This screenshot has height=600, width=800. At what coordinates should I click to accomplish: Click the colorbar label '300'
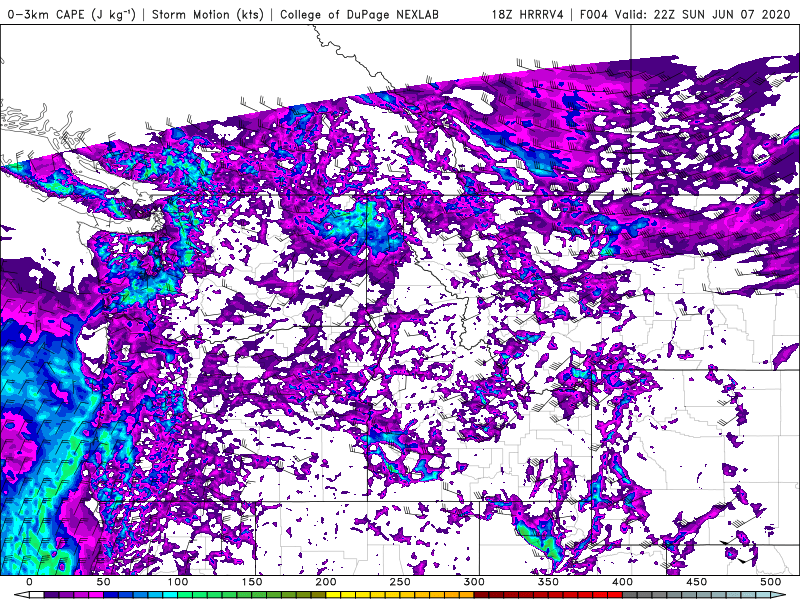coord(474,582)
